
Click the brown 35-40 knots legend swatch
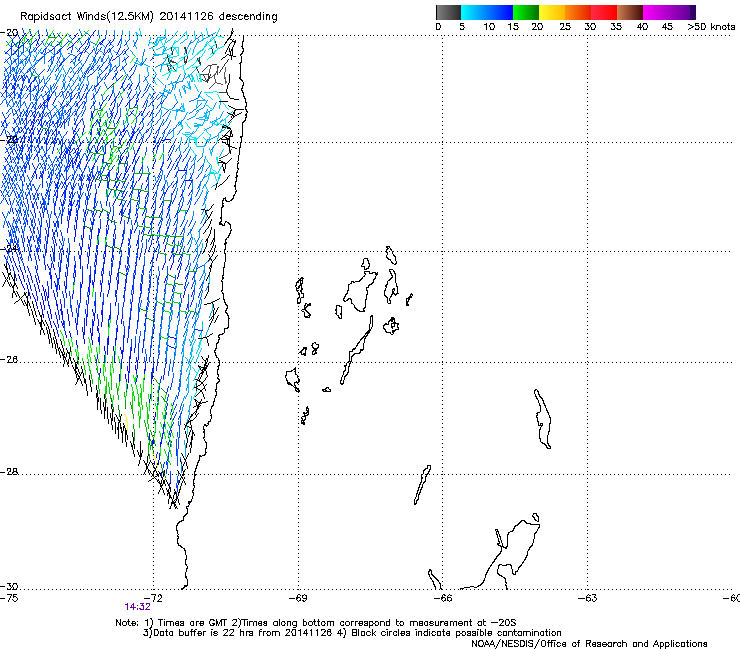[x=630, y=12]
